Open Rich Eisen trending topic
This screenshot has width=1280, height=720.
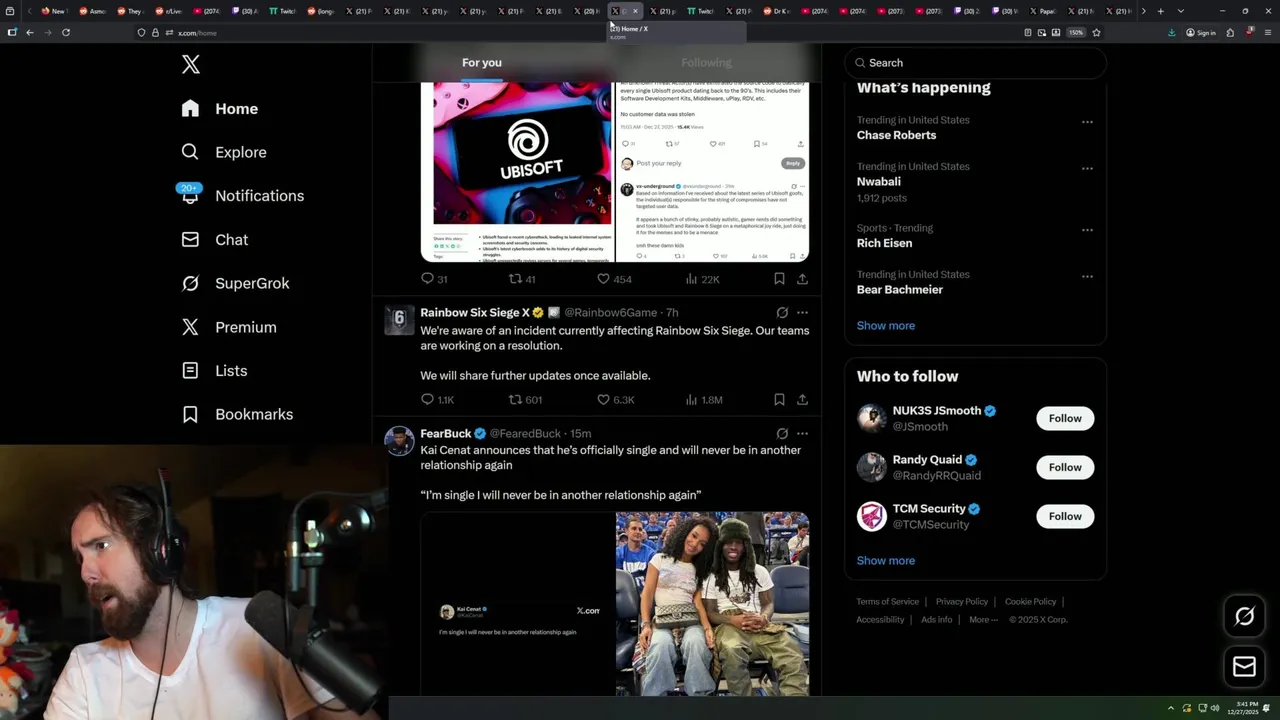click(884, 243)
